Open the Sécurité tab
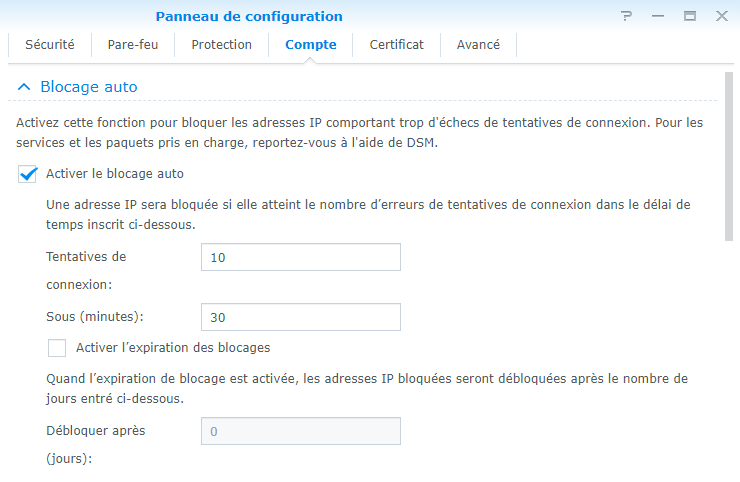 point(50,45)
